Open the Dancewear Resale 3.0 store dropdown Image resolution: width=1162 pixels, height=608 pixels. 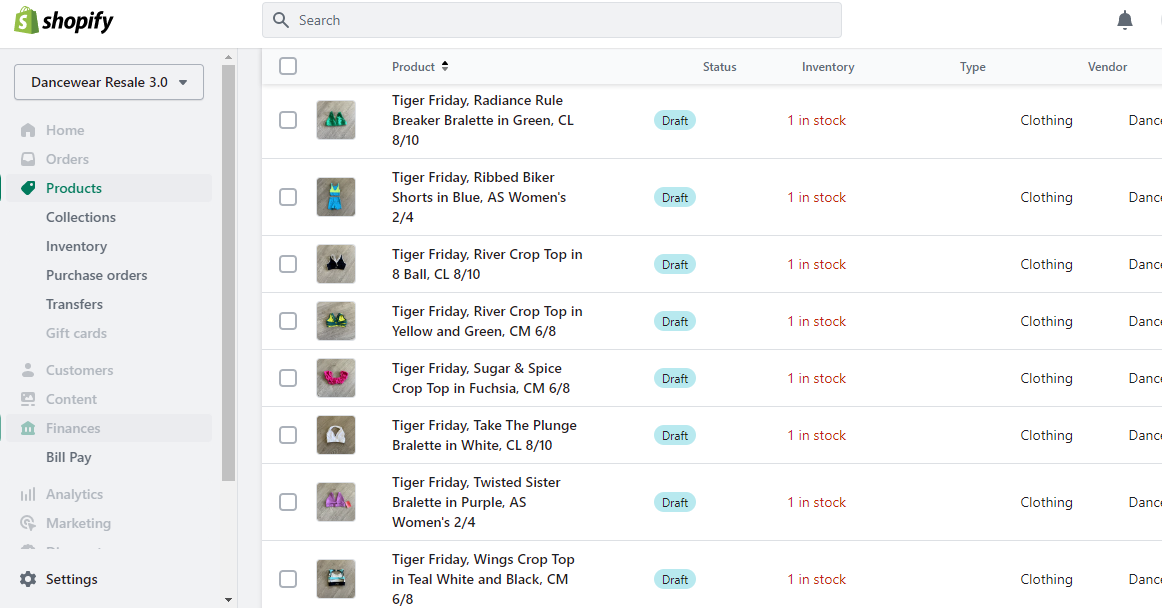[x=109, y=82]
